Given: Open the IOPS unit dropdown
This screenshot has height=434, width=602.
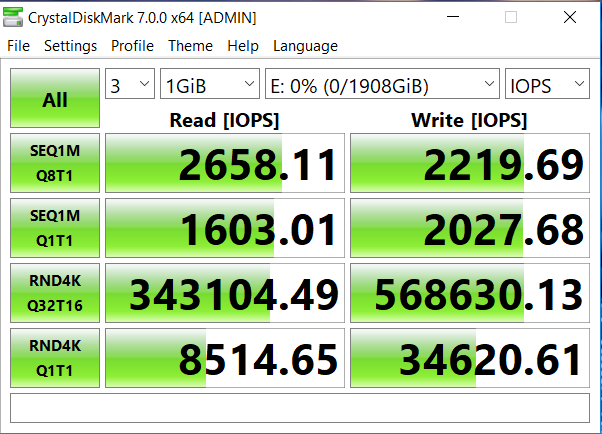Looking at the screenshot, I should pyautogui.click(x=547, y=84).
